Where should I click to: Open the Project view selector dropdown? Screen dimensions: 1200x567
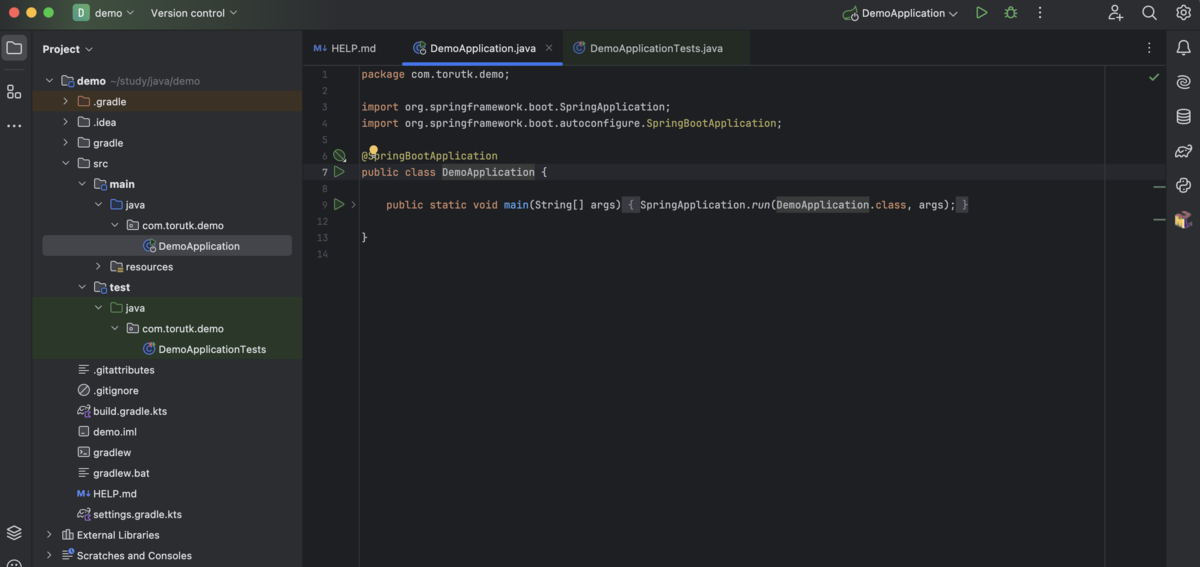point(68,49)
